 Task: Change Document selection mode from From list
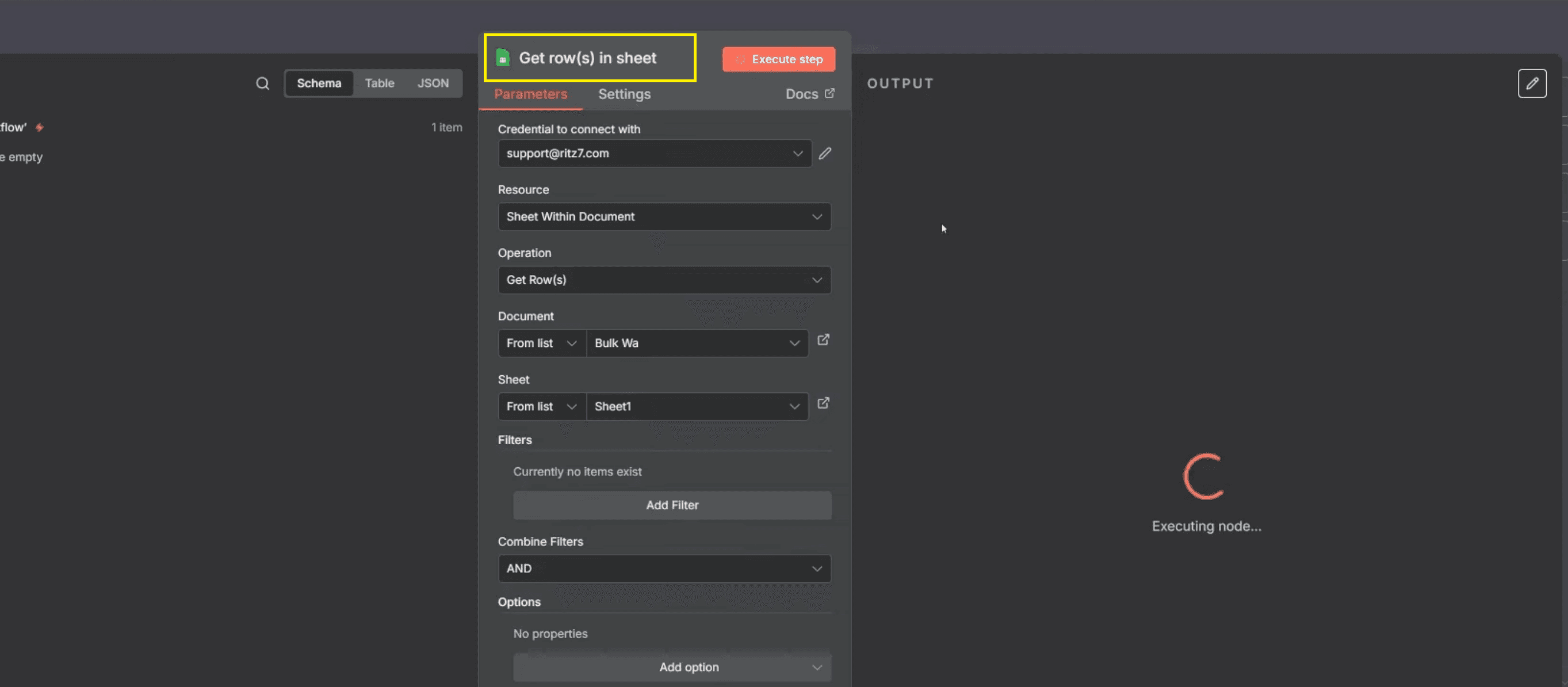pyautogui.click(x=541, y=343)
